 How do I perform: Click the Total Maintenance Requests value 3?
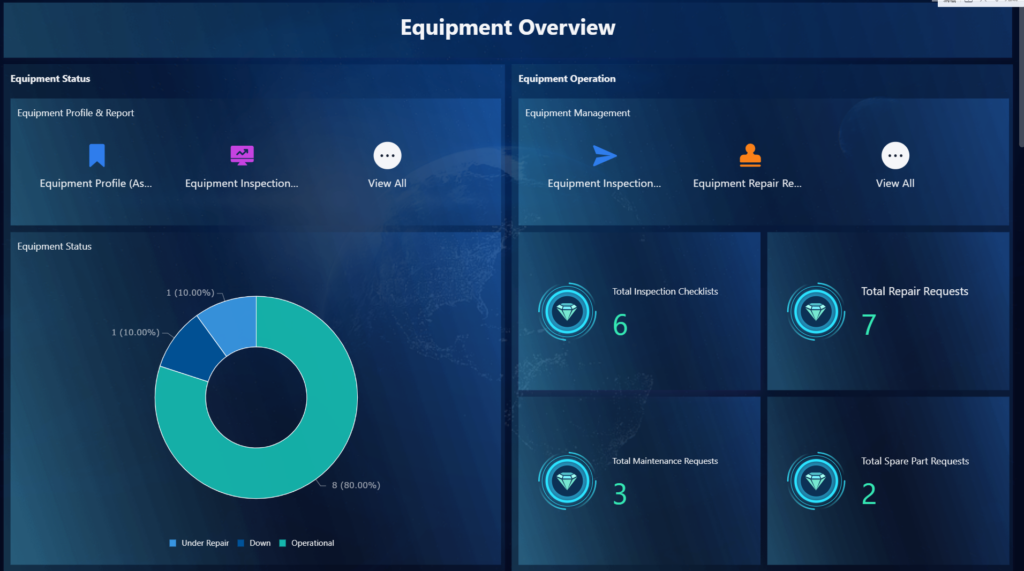(x=620, y=495)
